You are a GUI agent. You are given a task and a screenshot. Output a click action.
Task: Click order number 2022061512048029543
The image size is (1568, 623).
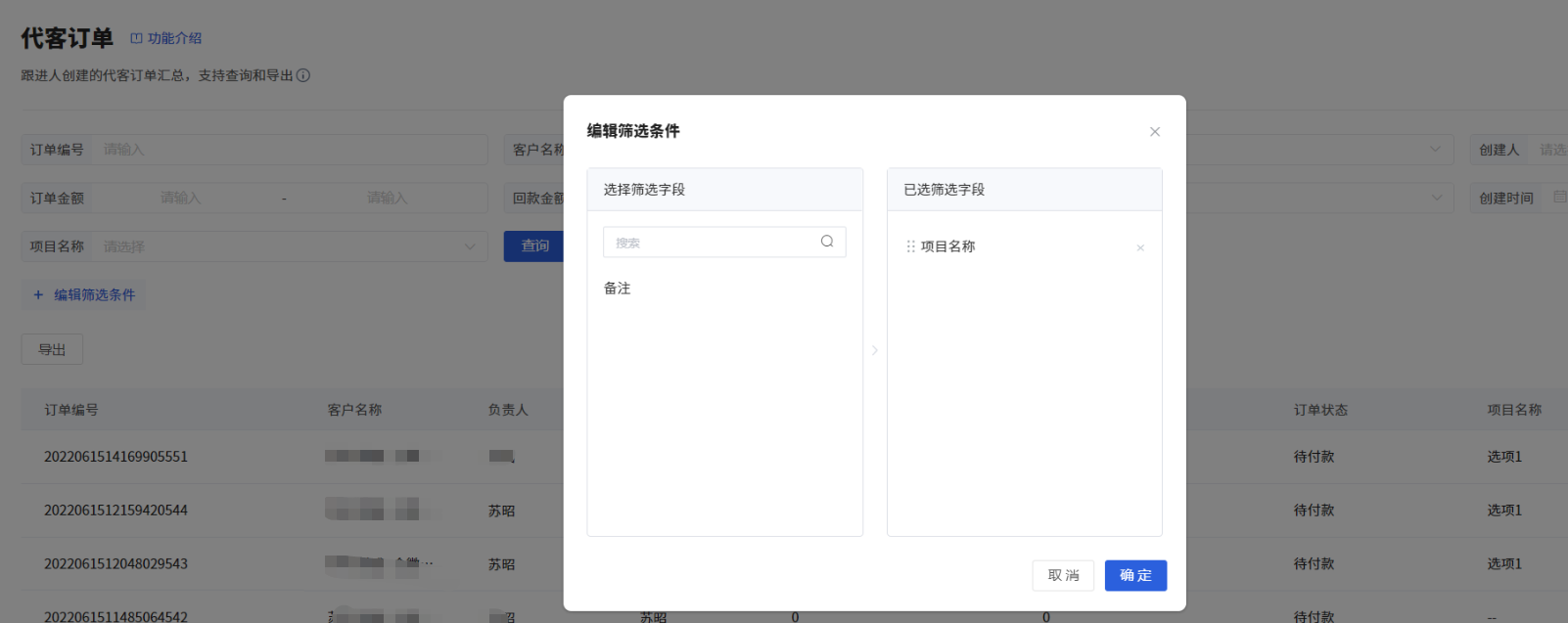coord(115,564)
